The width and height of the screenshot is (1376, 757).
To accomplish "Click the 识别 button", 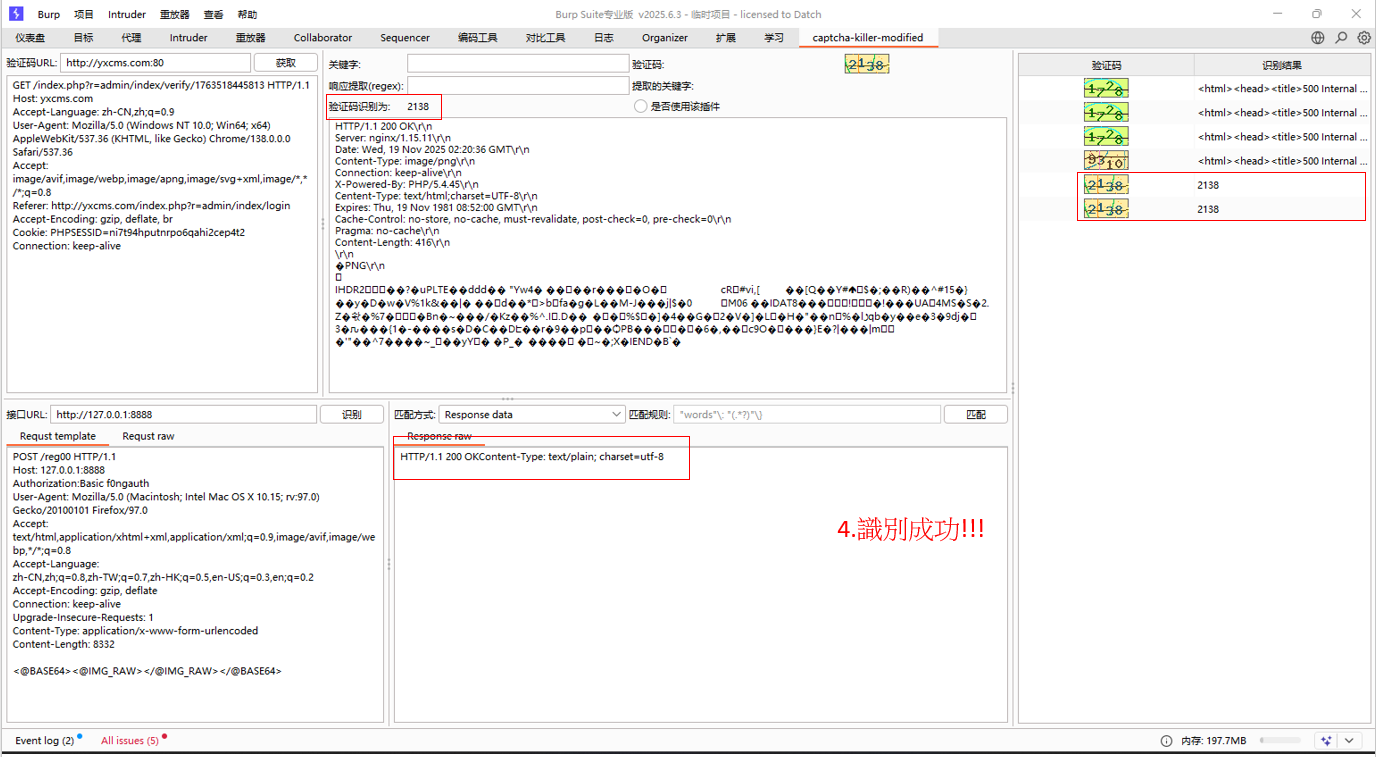I will click(x=352, y=414).
